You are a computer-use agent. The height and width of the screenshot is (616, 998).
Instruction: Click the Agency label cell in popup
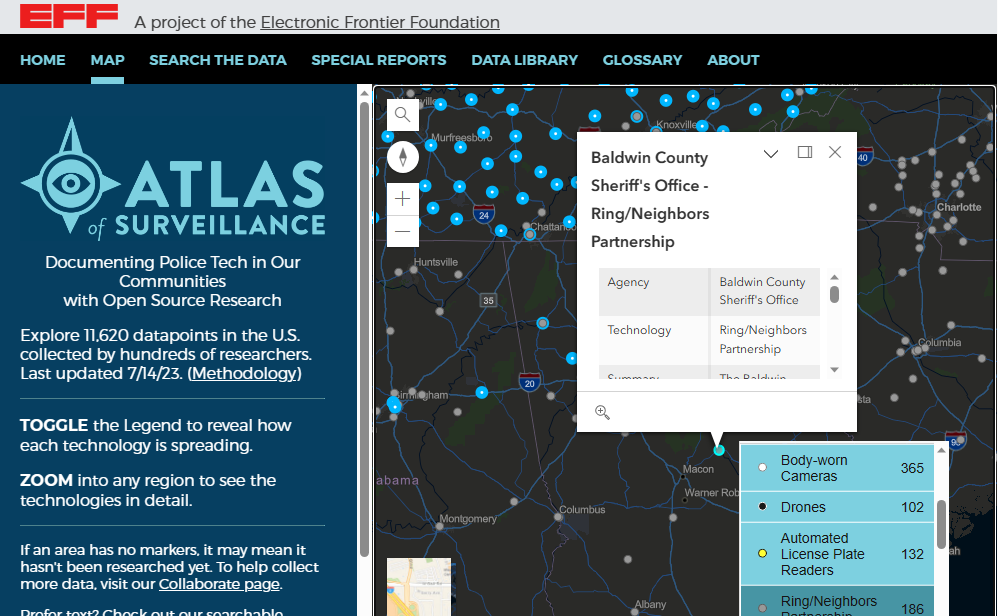point(654,291)
